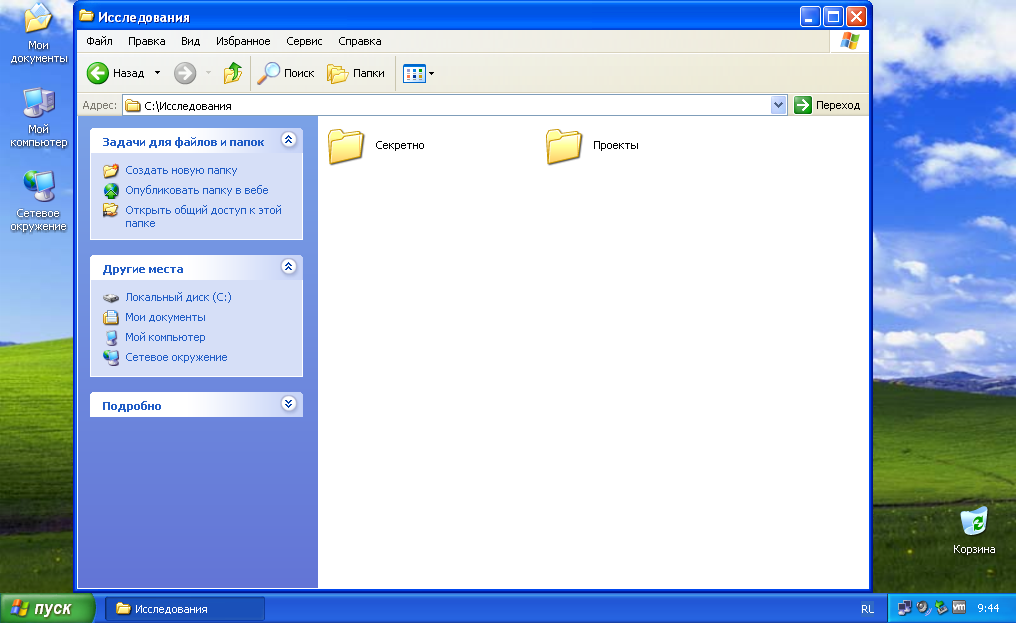Open the Правка menu
Screen dimensions: 1016x623
pos(146,41)
